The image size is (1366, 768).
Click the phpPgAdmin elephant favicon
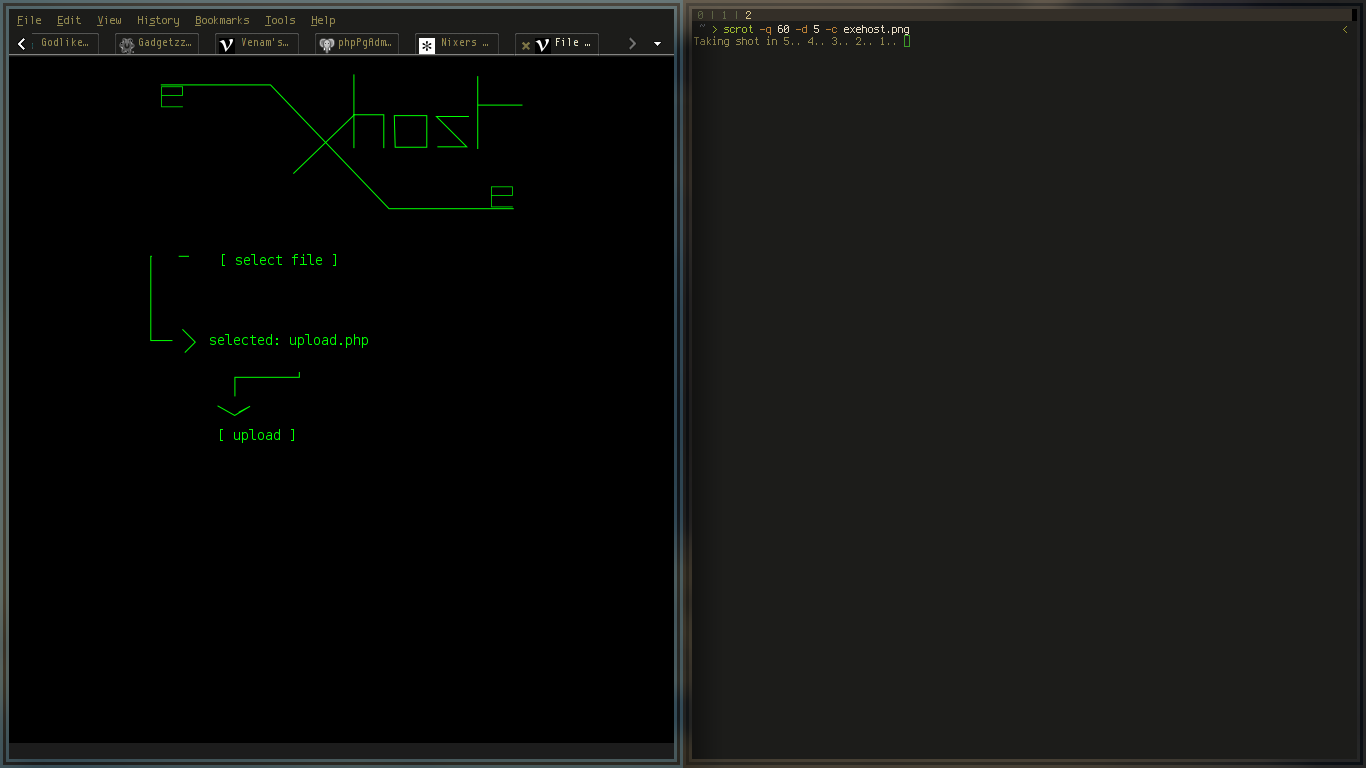(327, 45)
